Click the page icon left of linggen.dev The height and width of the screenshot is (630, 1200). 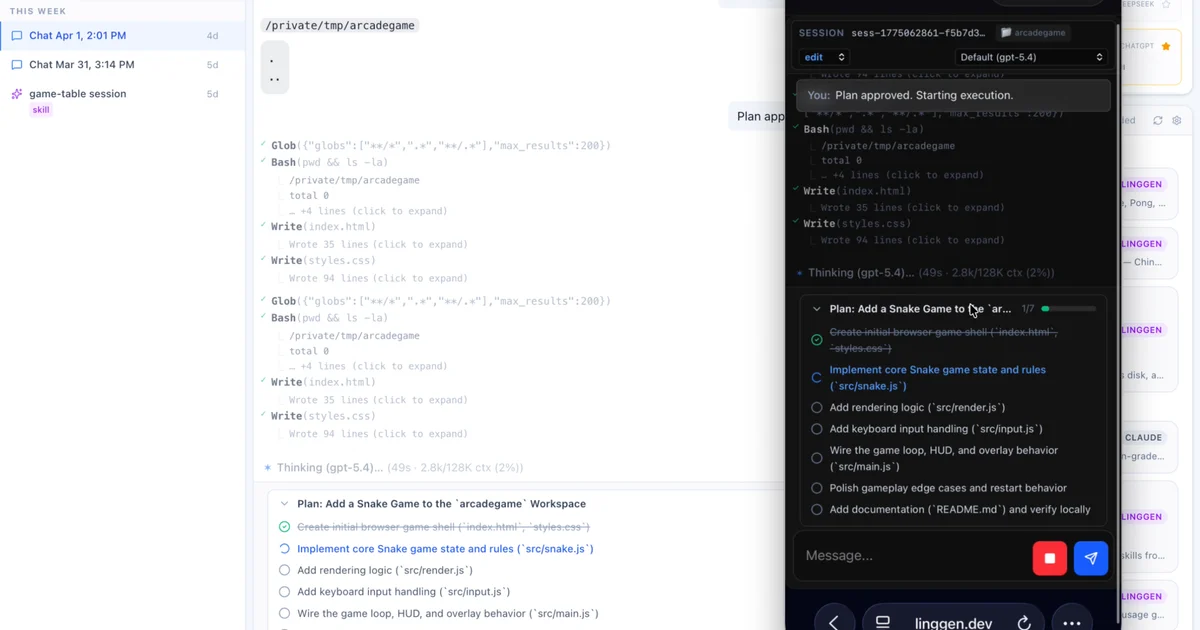882,622
